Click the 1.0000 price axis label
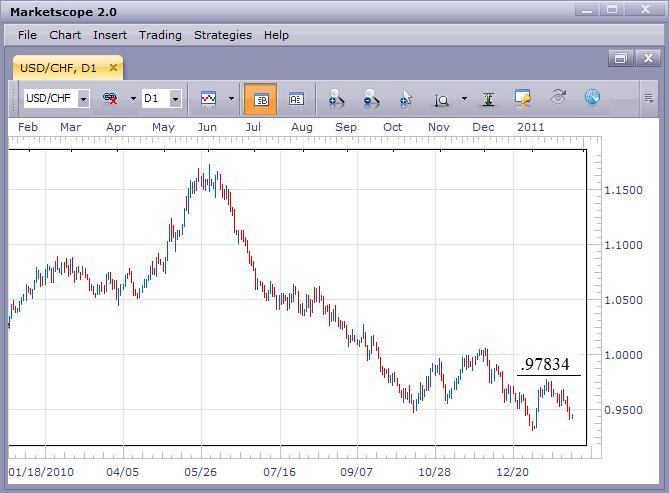Image resolution: width=669 pixels, height=493 pixels. click(x=623, y=355)
